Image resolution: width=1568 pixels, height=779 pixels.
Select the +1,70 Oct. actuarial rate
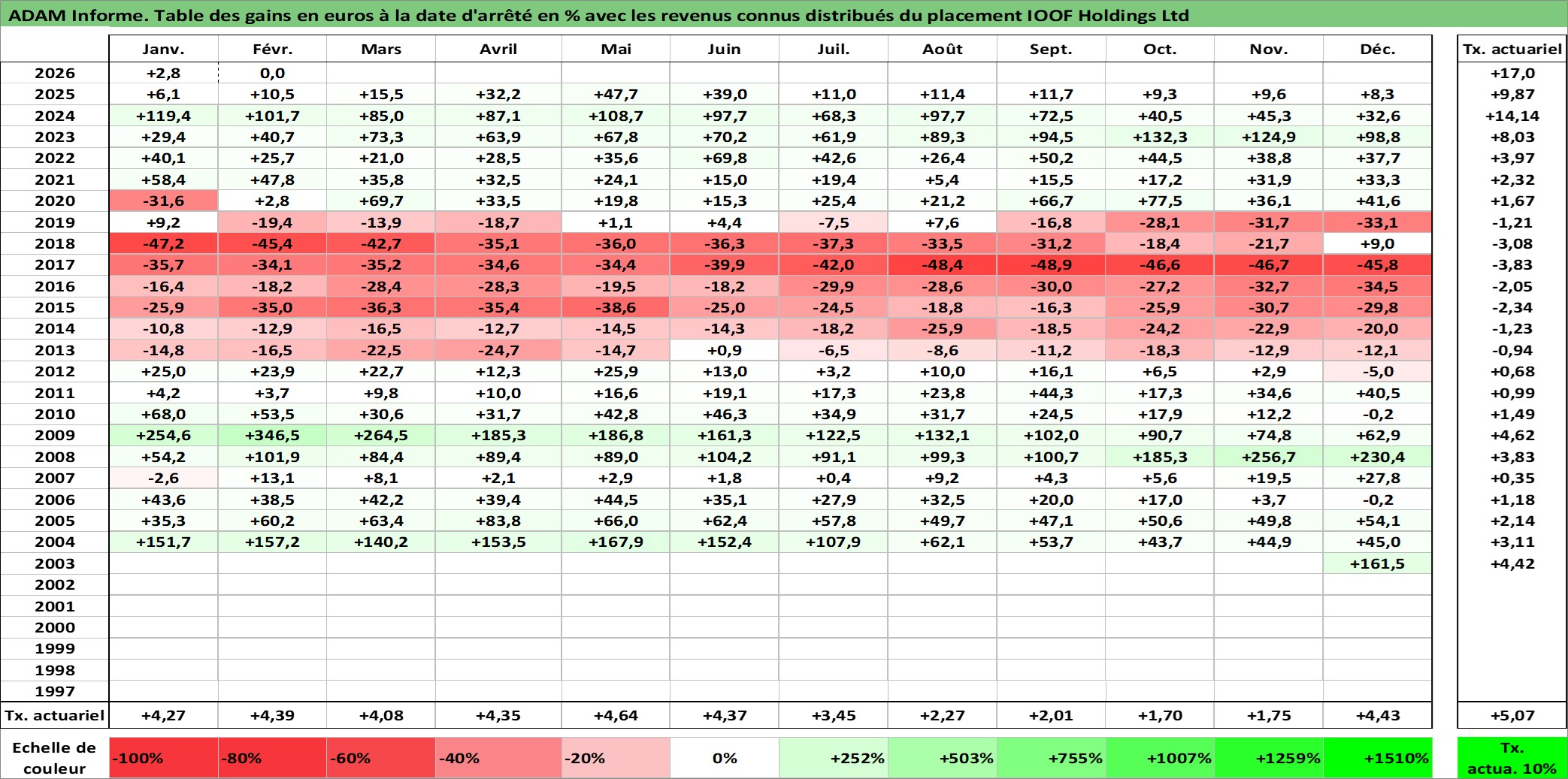pyautogui.click(x=1160, y=715)
